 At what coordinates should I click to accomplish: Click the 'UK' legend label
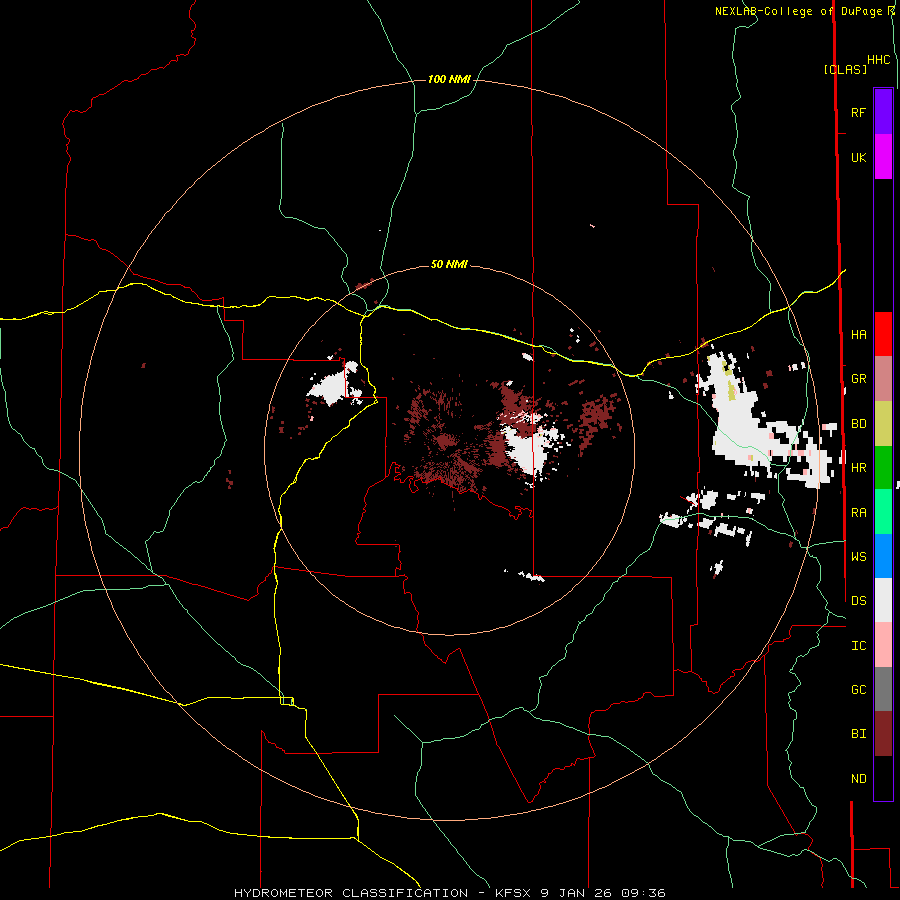pyautogui.click(x=858, y=157)
